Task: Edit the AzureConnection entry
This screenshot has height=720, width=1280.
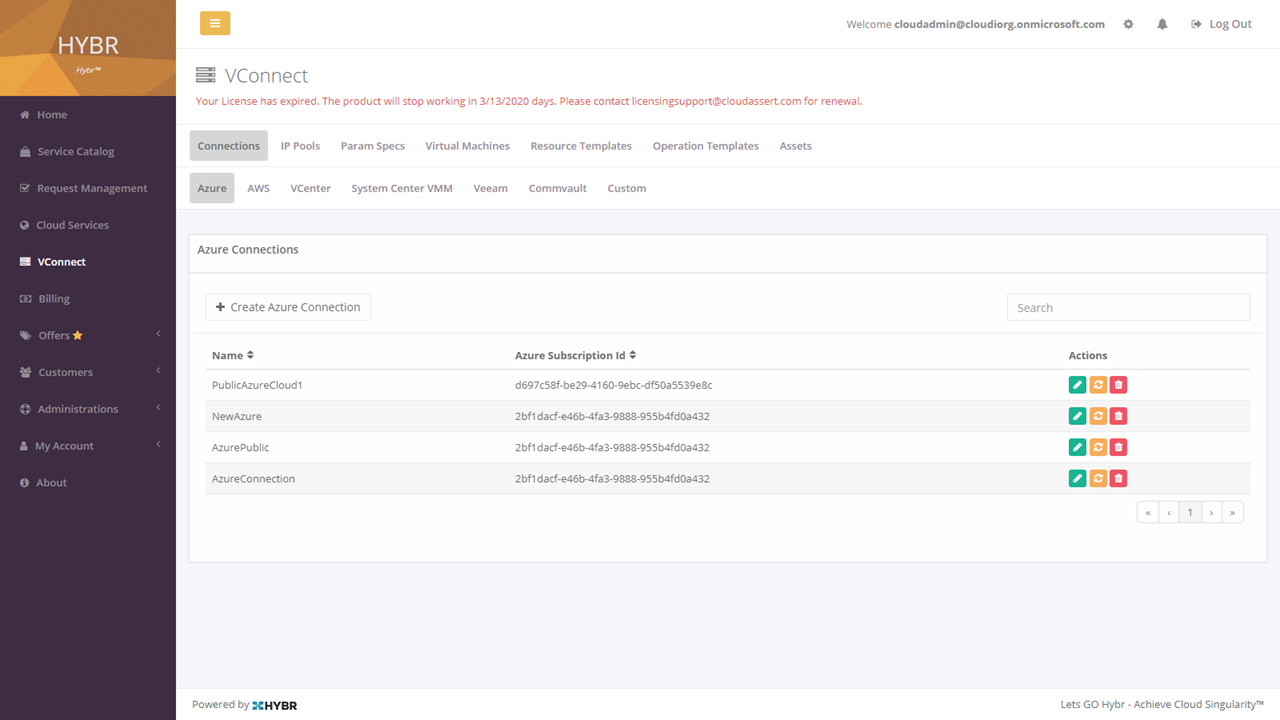Action: pyautogui.click(x=1077, y=479)
